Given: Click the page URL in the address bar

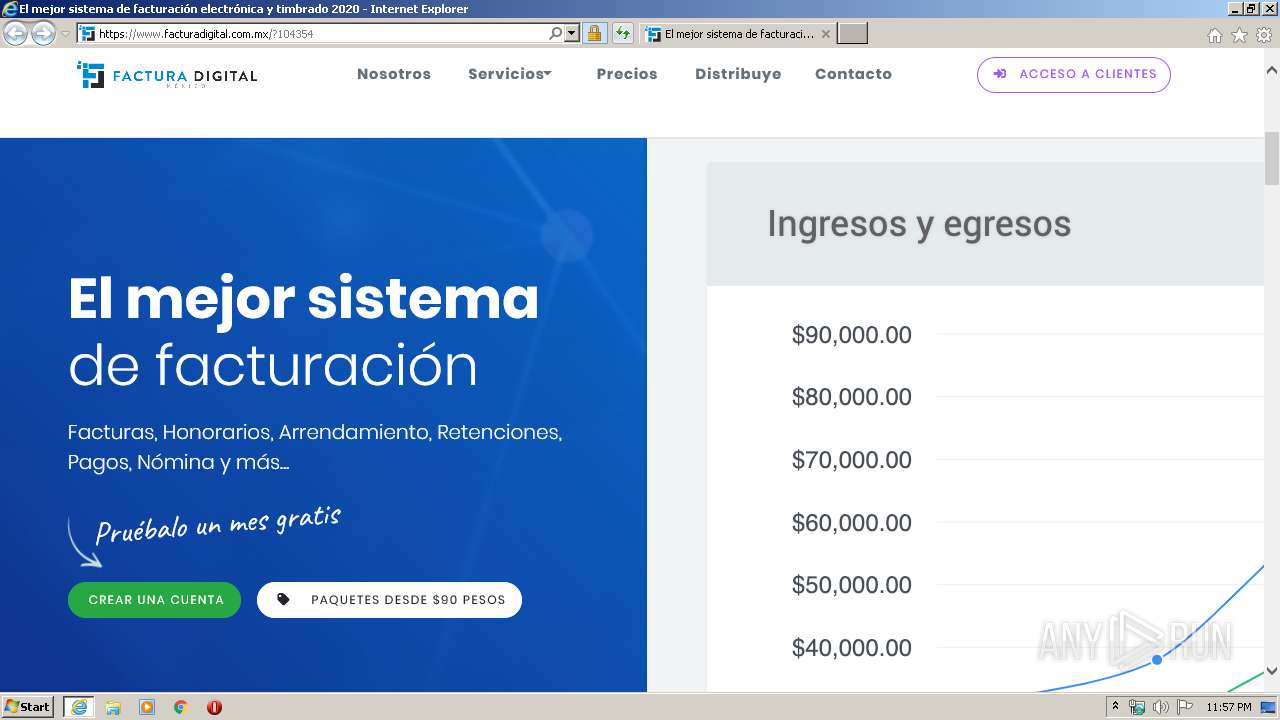Looking at the screenshot, I should [206, 34].
